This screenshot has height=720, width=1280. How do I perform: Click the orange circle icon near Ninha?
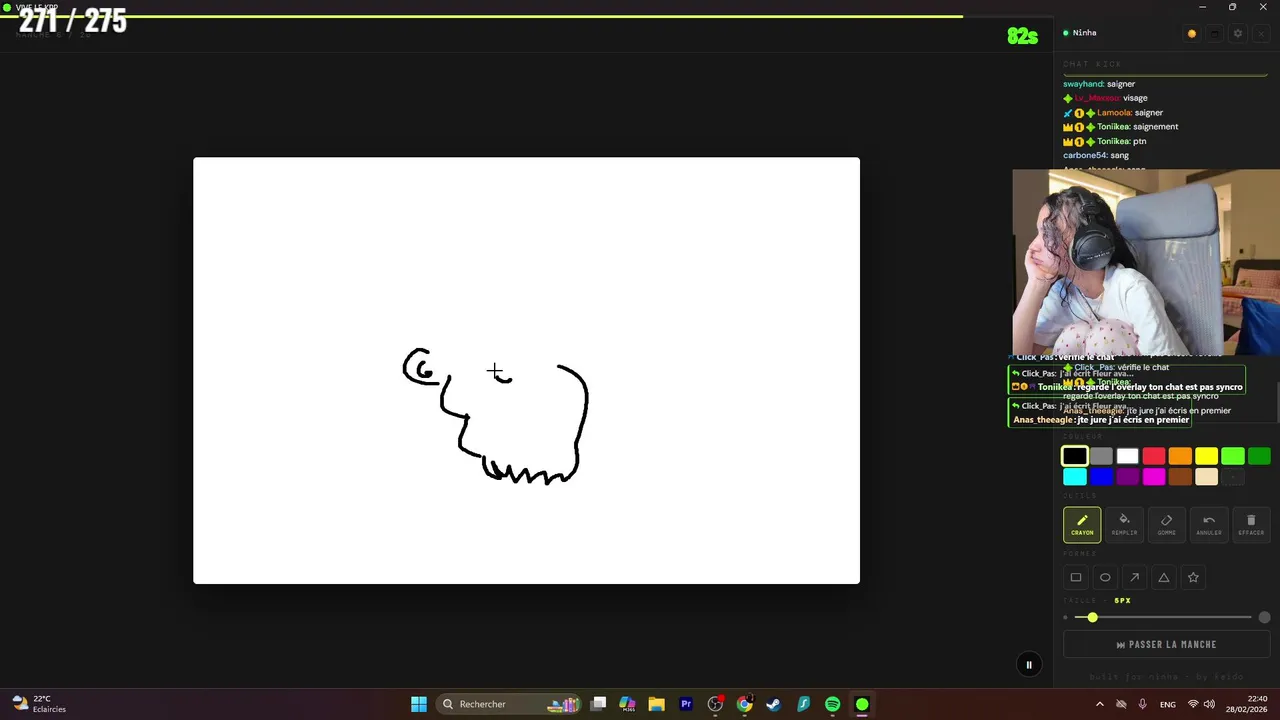pyautogui.click(x=1191, y=33)
